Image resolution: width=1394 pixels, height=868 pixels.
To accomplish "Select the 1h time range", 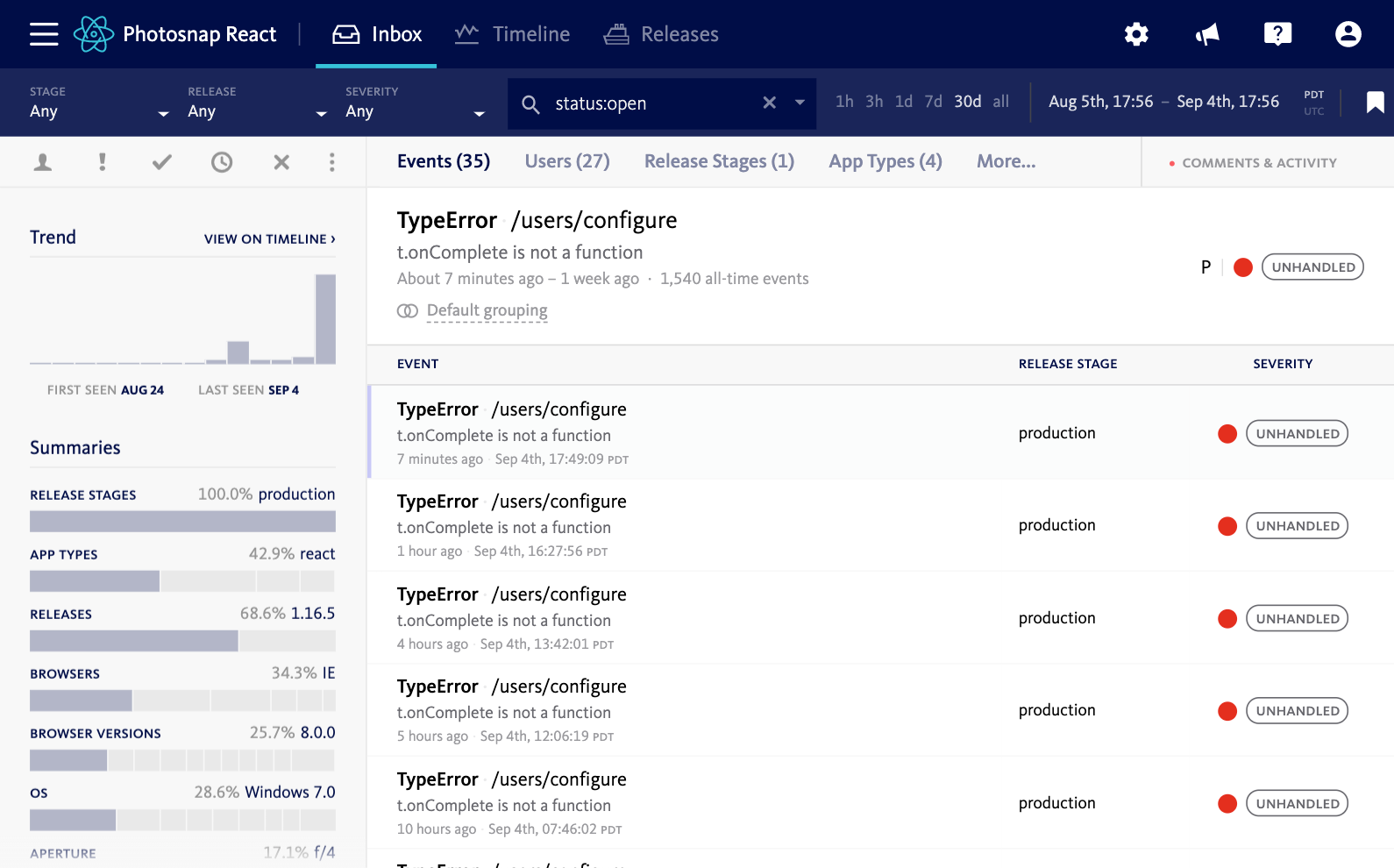I will point(844,102).
